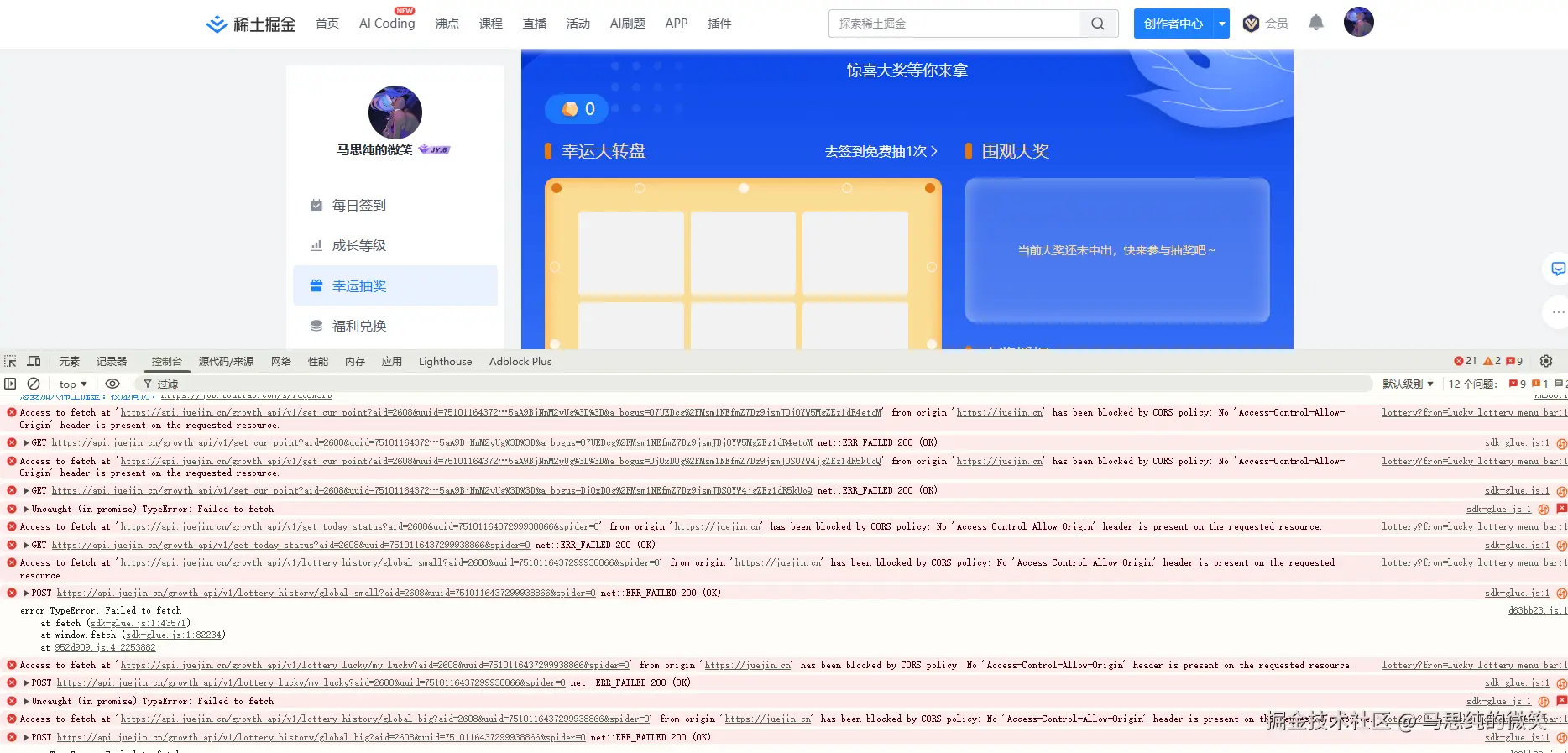Go to the 课程 nav item

[491, 24]
